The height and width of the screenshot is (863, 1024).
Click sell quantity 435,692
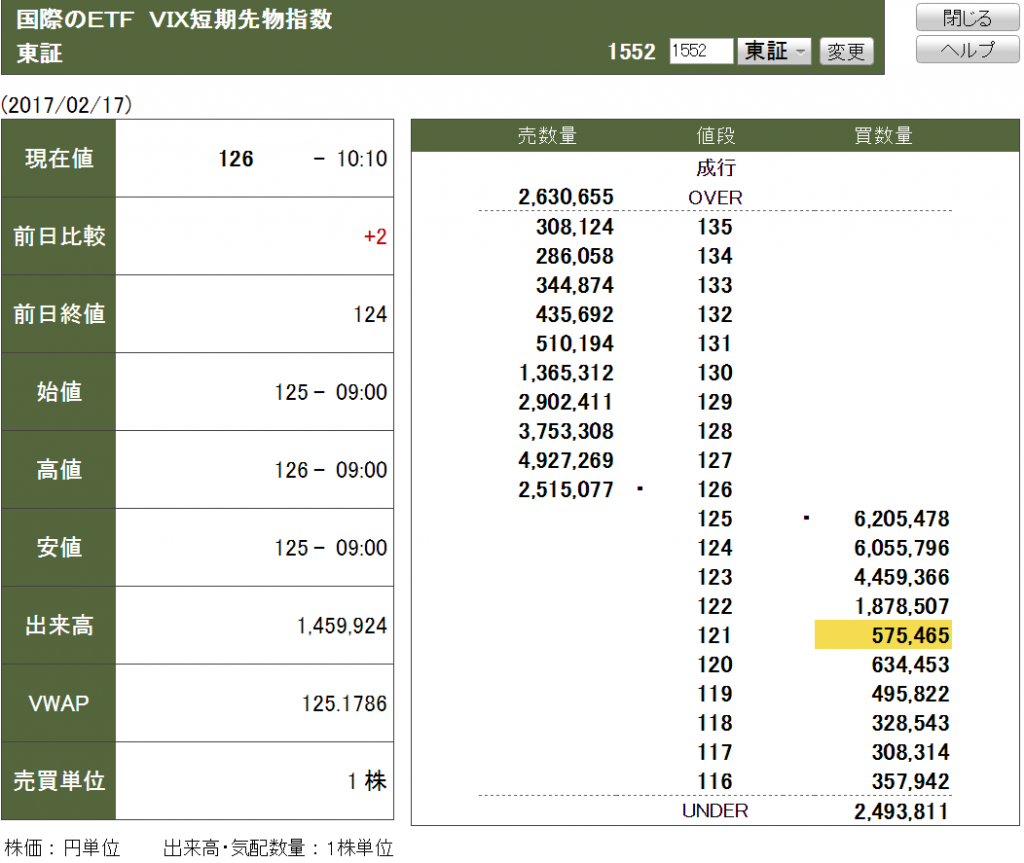tap(575, 315)
